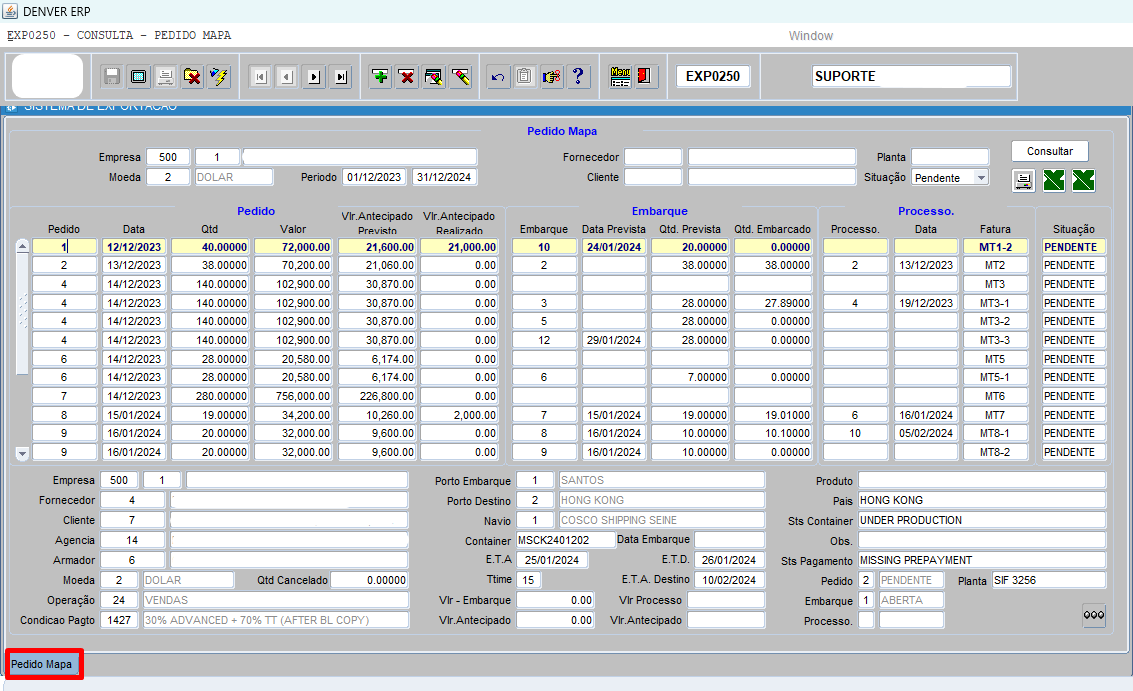Insert a record with green plus icon

(380, 77)
